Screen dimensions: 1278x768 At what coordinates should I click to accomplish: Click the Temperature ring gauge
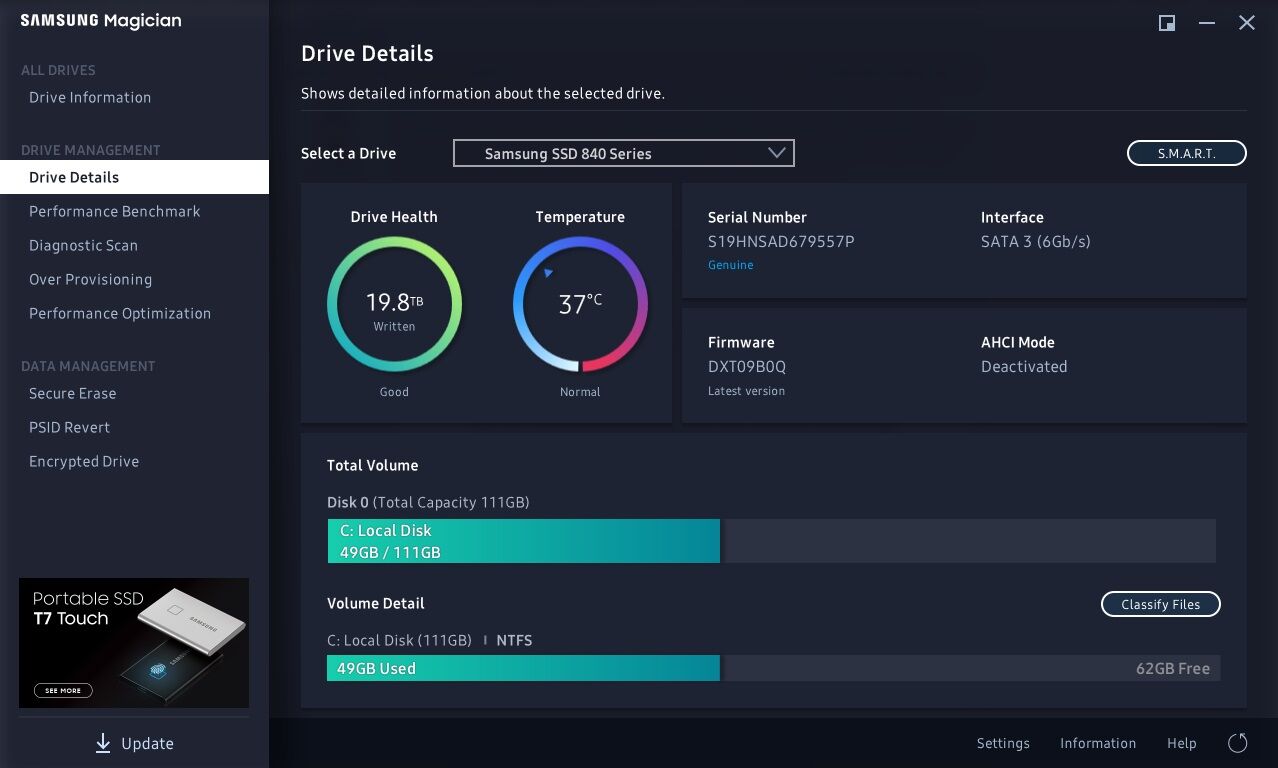[580, 304]
